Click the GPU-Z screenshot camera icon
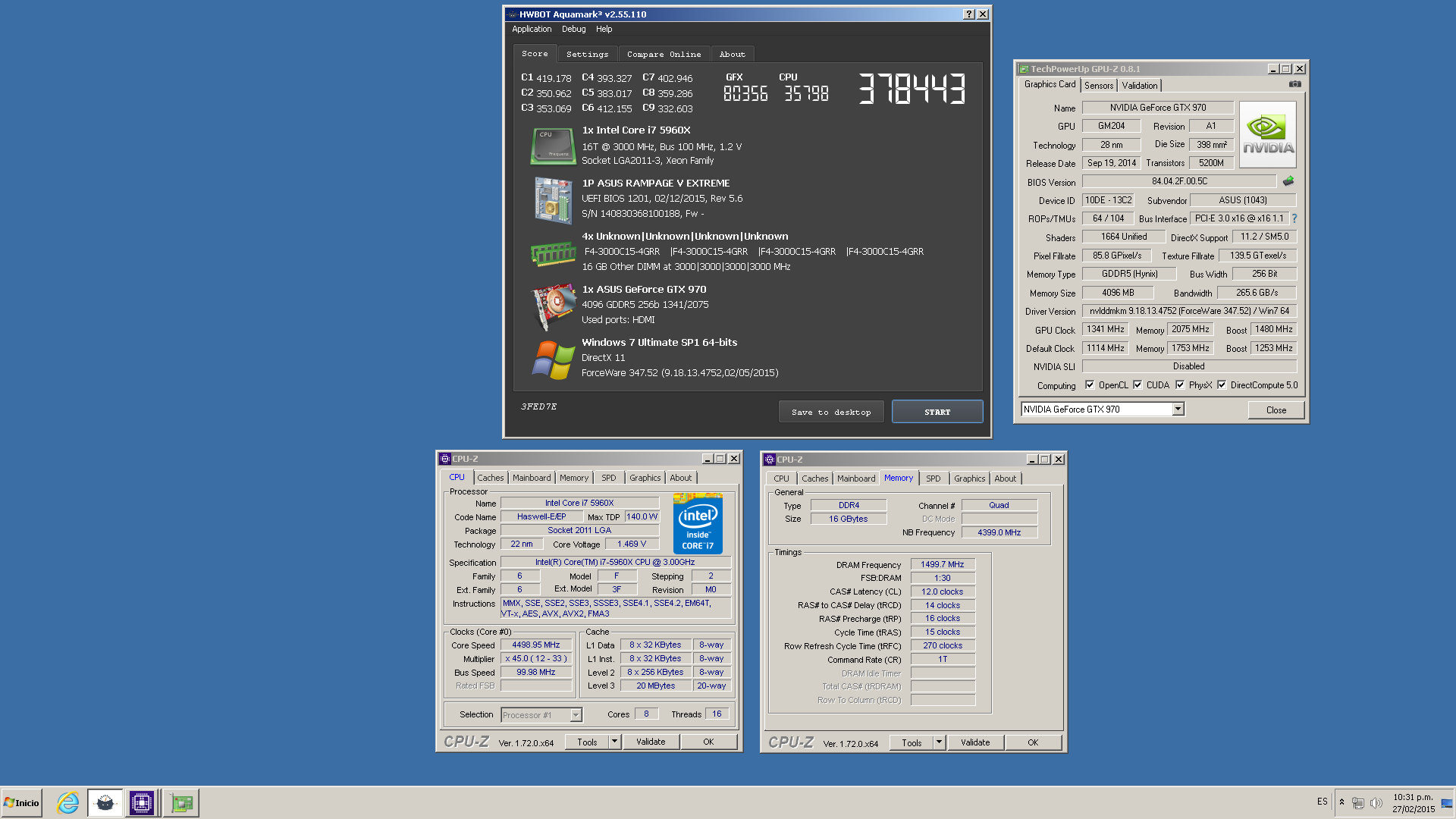1456x819 pixels. [1295, 84]
